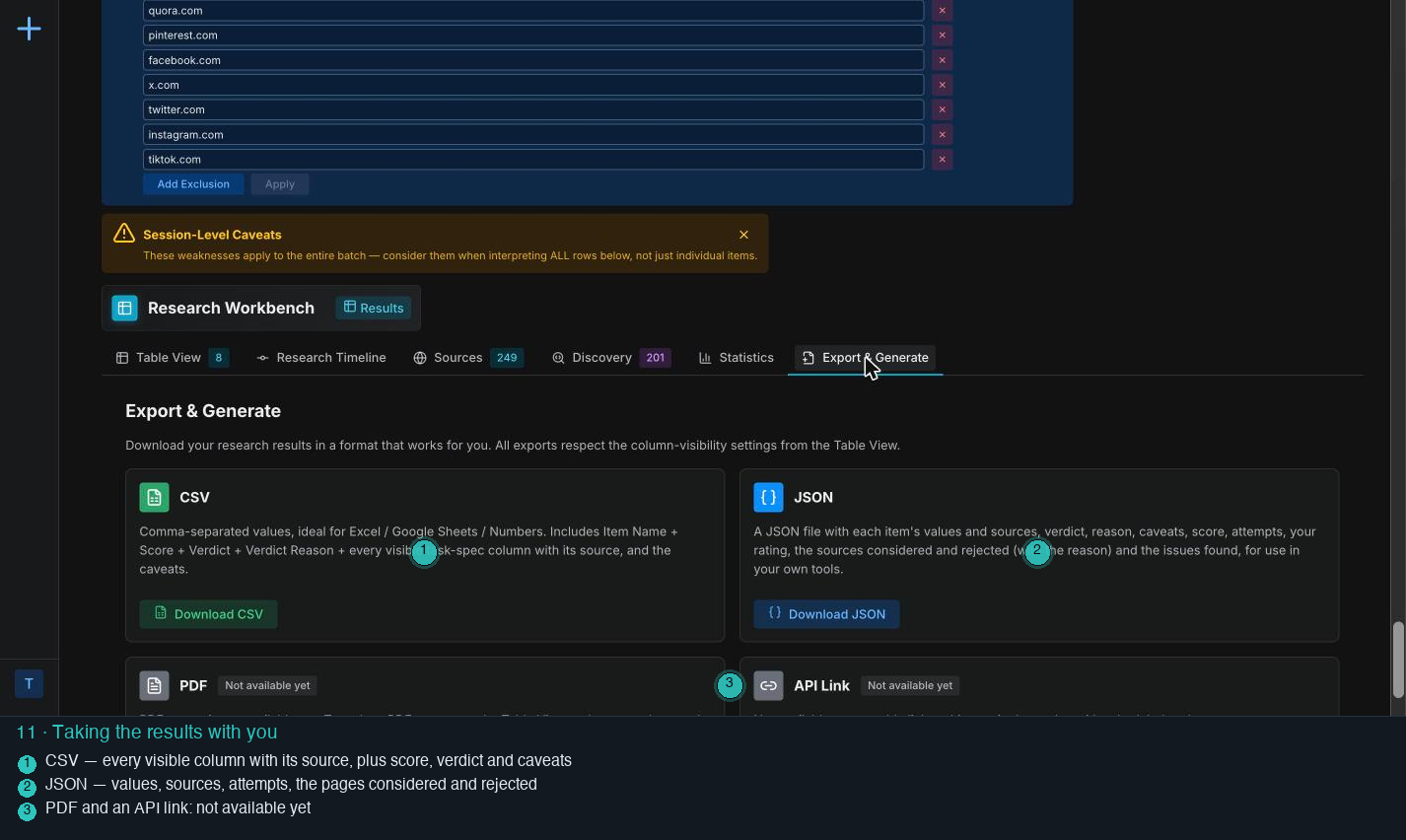The width and height of the screenshot is (1406, 840).
Task: Edit the instagram.com exclusion field
Action: [x=533, y=134]
